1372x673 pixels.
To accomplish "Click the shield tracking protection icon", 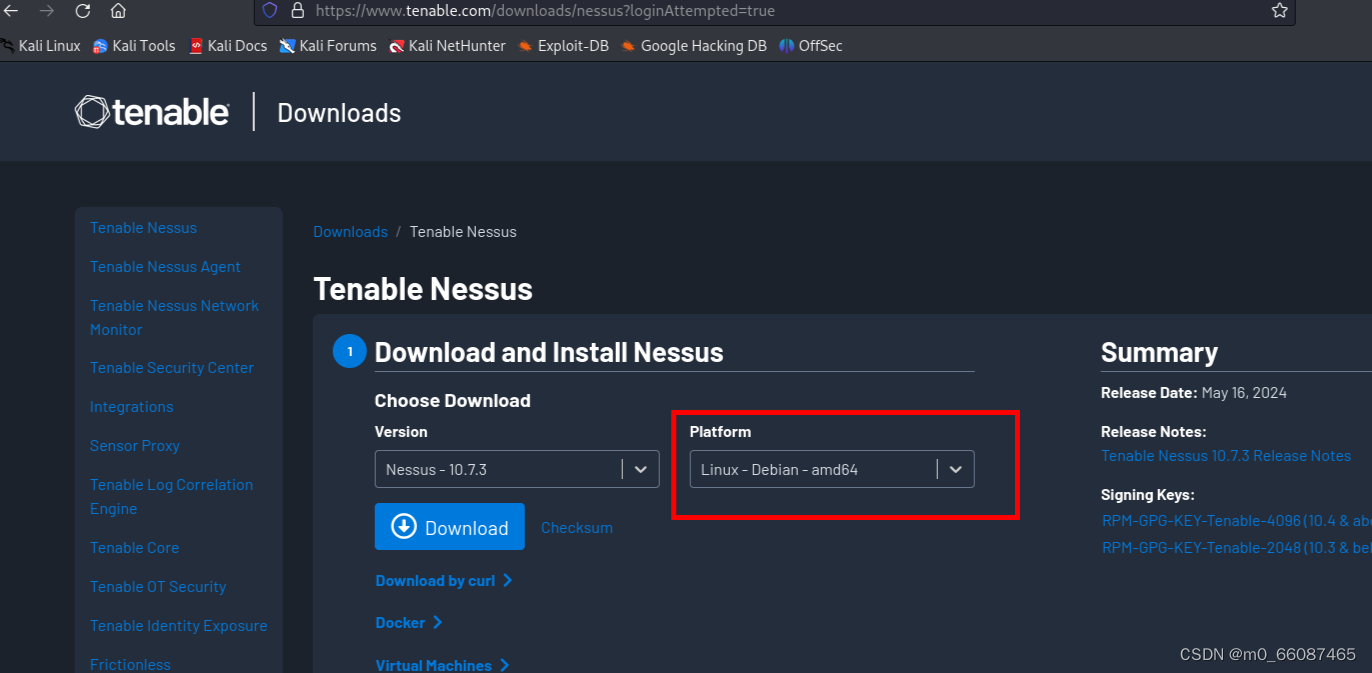I will [270, 10].
